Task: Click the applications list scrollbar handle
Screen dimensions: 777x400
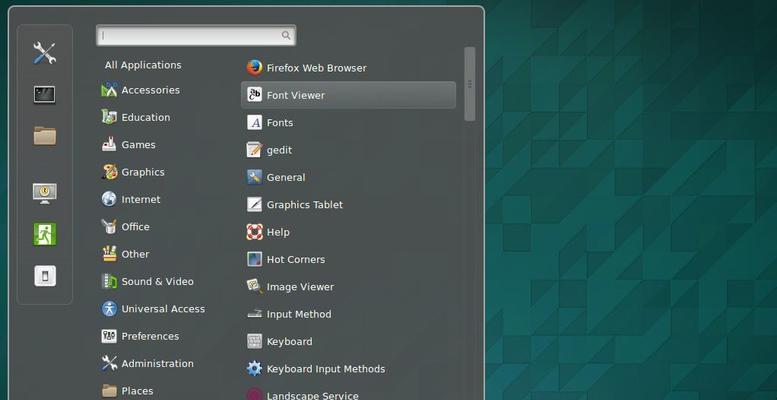Action: pyautogui.click(x=469, y=84)
